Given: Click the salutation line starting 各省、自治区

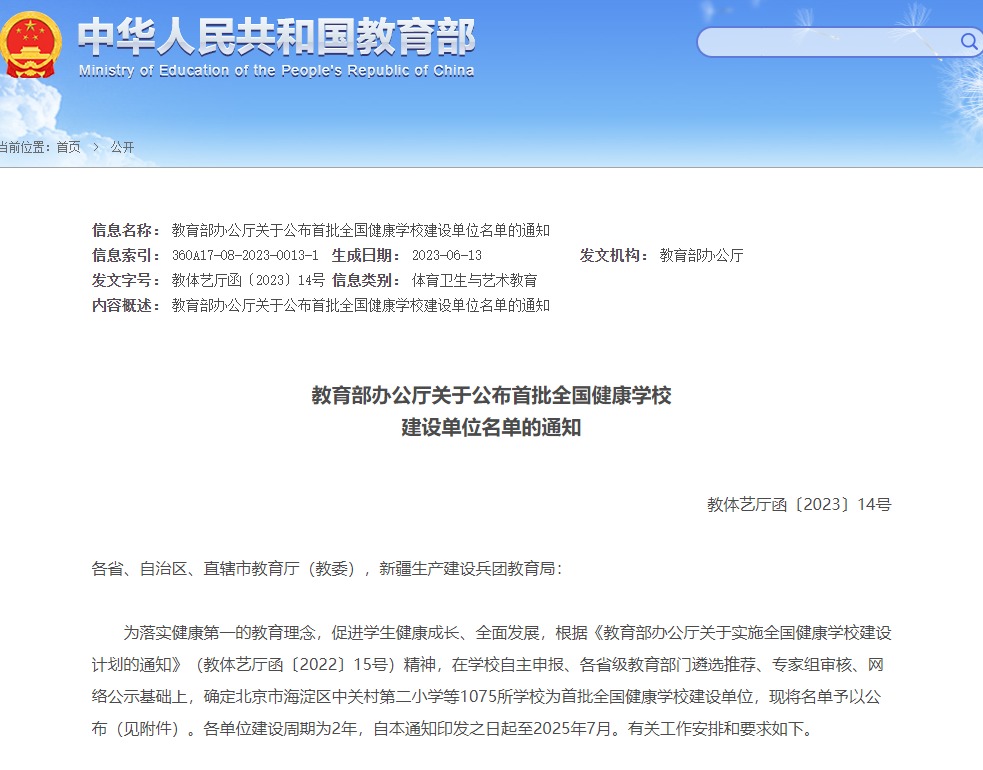Looking at the screenshot, I should pyautogui.click(x=327, y=569).
